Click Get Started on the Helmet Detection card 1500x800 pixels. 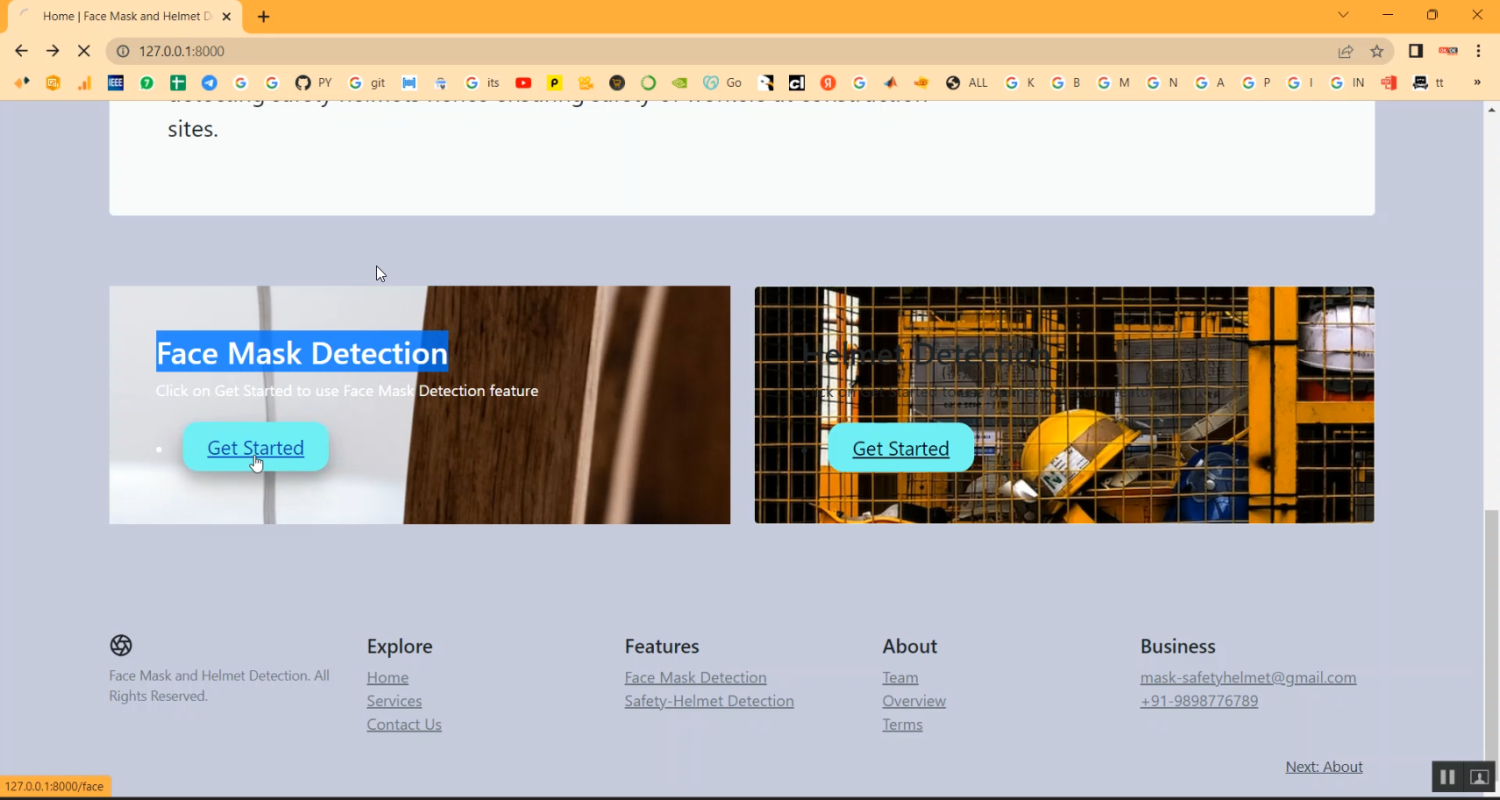900,449
